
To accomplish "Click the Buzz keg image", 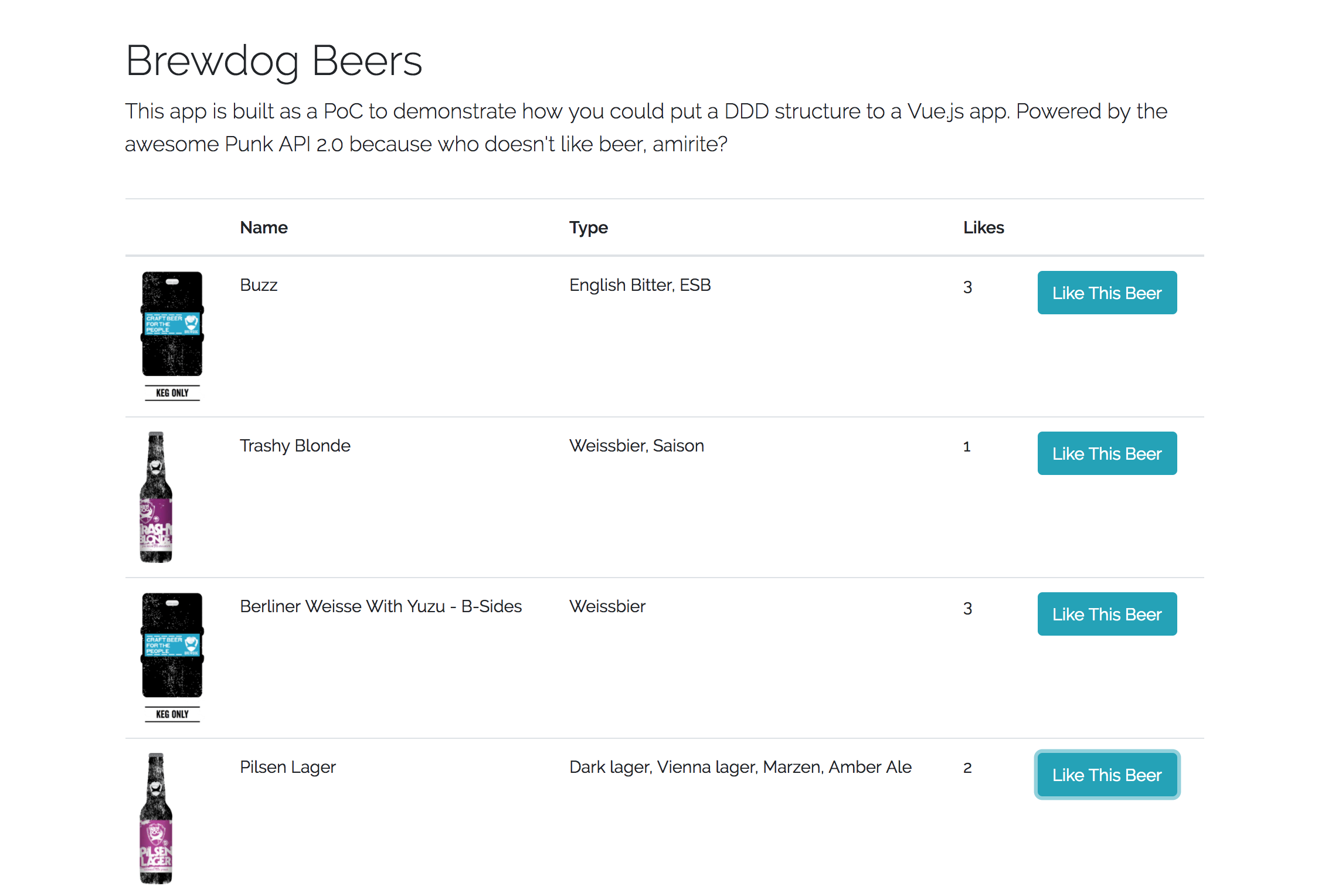I will point(172,335).
